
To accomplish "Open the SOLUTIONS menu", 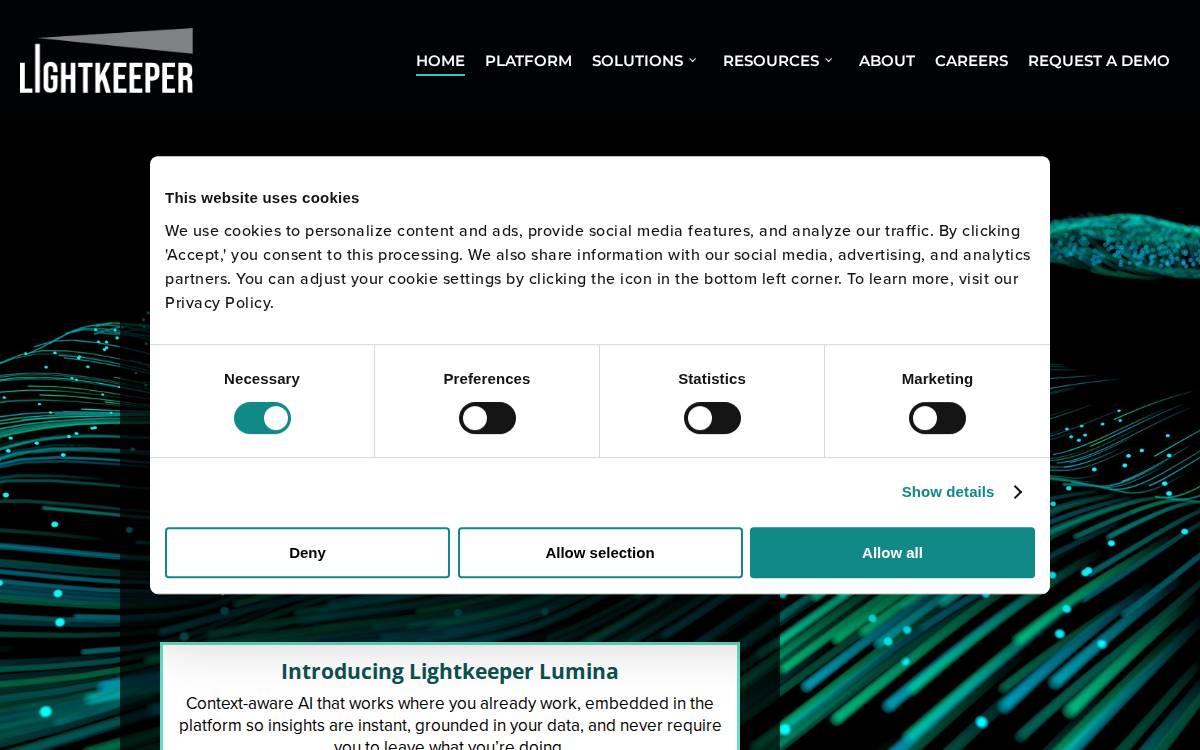I will (x=637, y=61).
